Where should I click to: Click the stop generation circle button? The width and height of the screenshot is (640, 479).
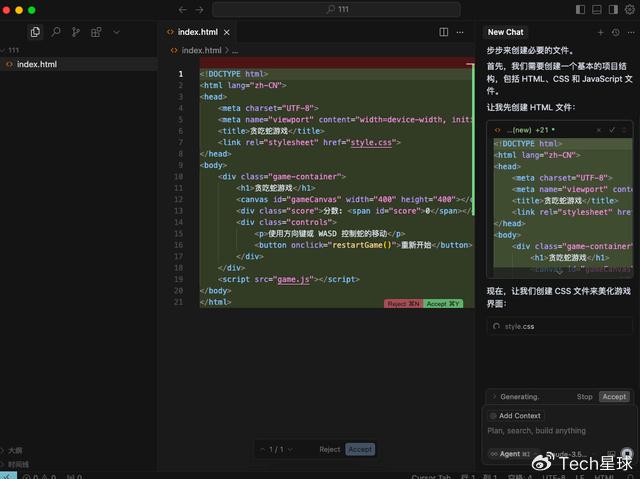coord(627,453)
